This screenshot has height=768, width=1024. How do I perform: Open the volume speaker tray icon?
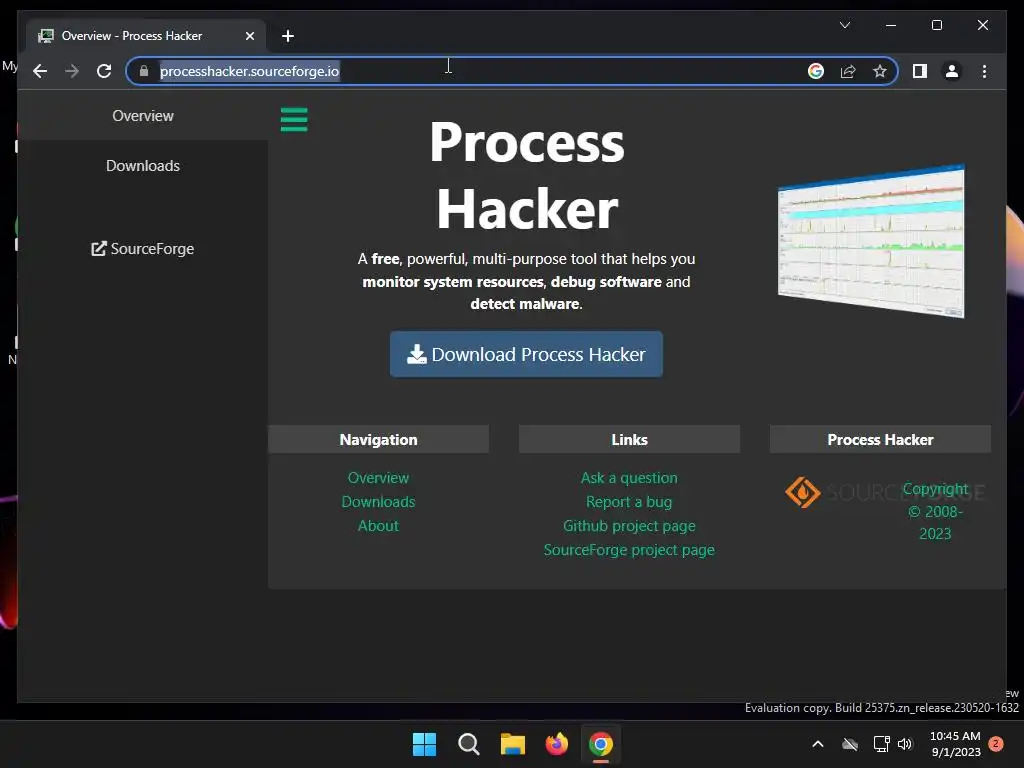(904, 744)
